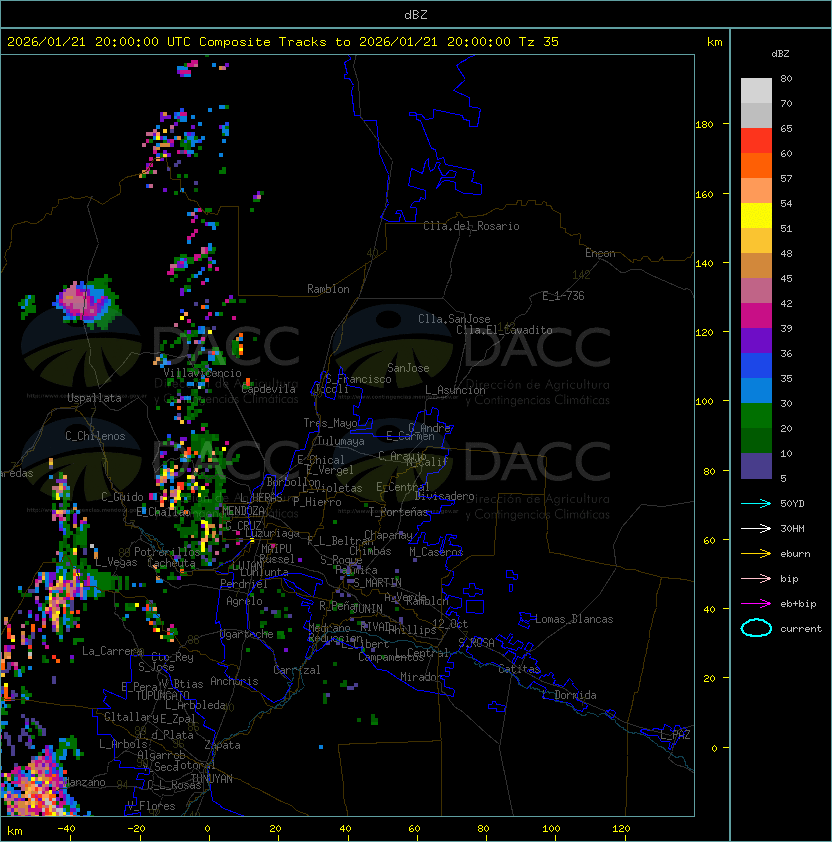The width and height of the screenshot is (832, 842).
Task: Click the Carrizal place label
Action: [x=297, y=670]
